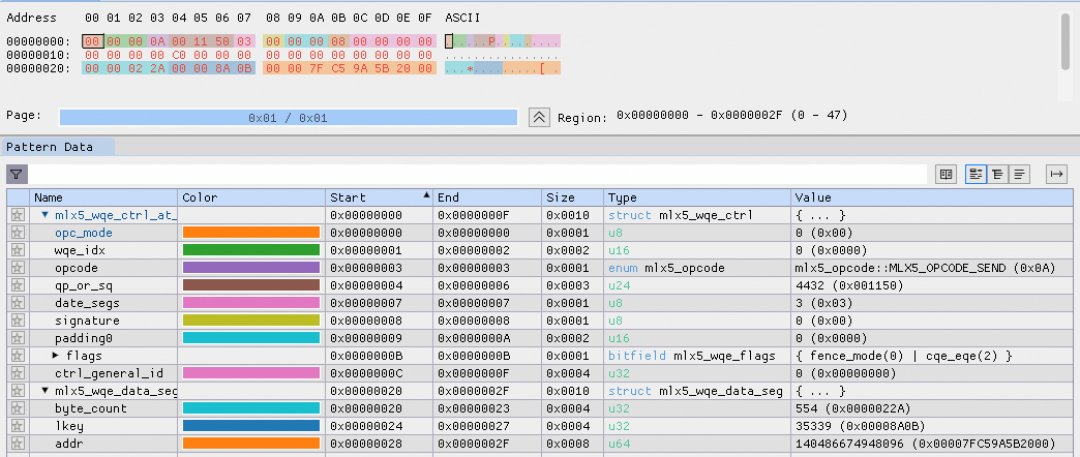Sort by the End column header
Viewport: 1080px width, 457px height.
coord(487,198)
